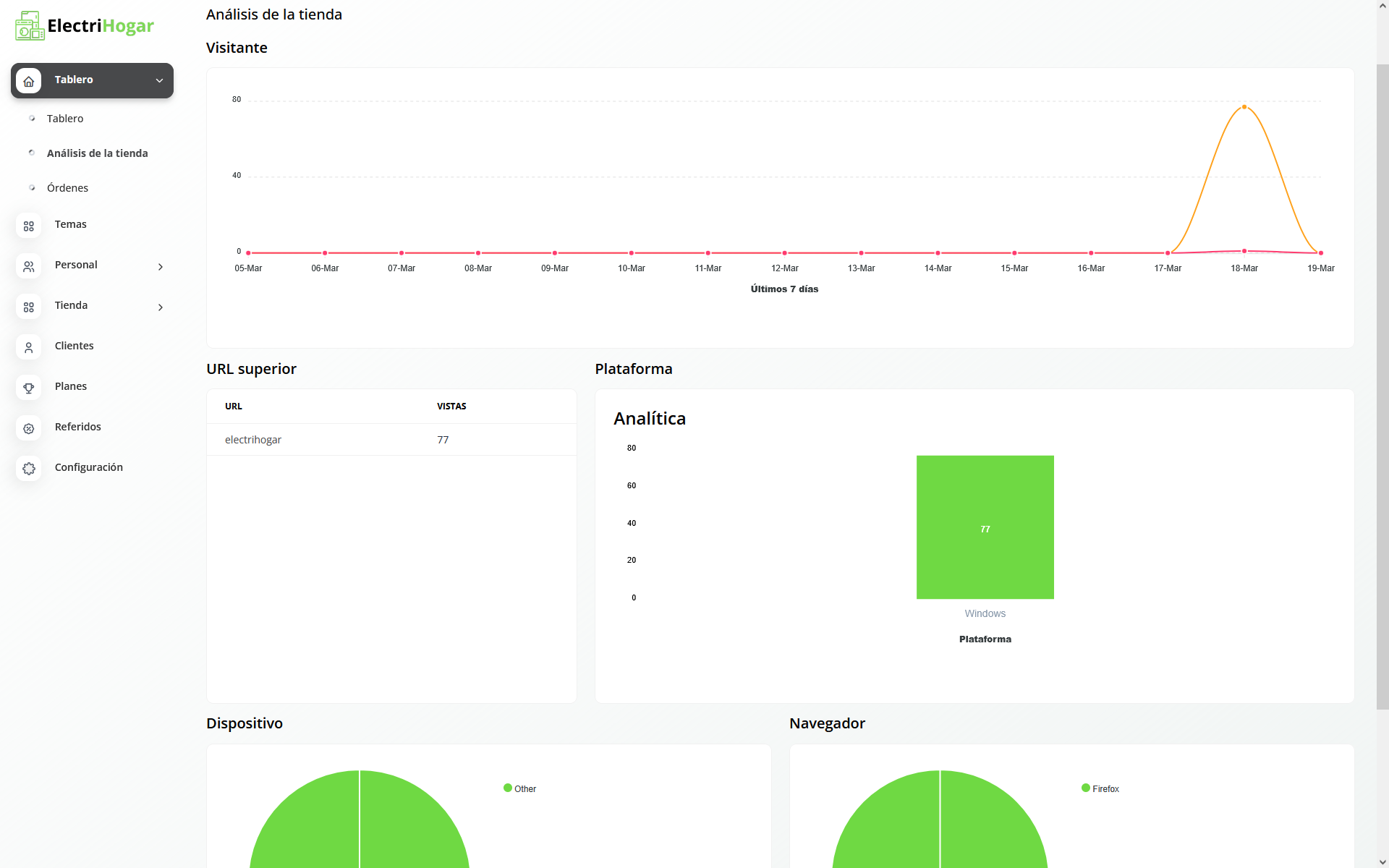Click the Navegador pie chart
The width and height of the screenshot is (1389, 868).
point(940,820)
